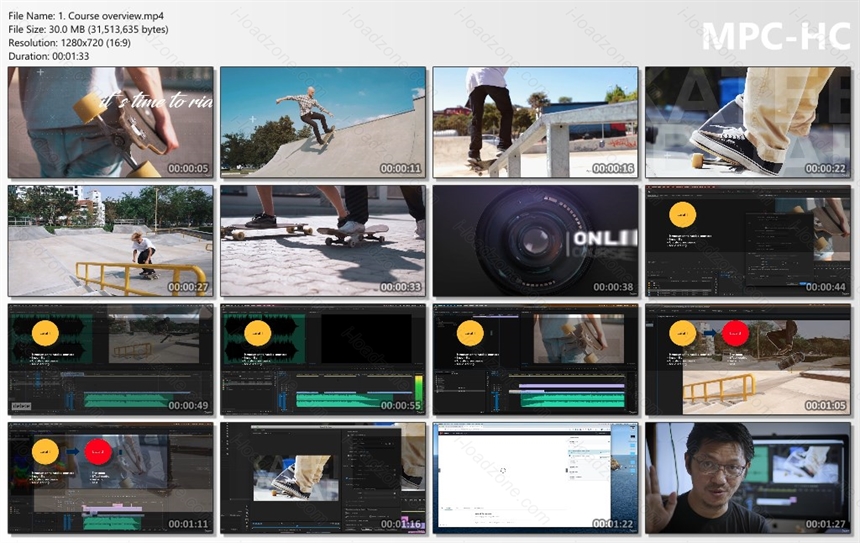The height and width of the screenshot is (543, 860).
Task: Select the thumbnail stamped 00:01:22
Action: 535,478
